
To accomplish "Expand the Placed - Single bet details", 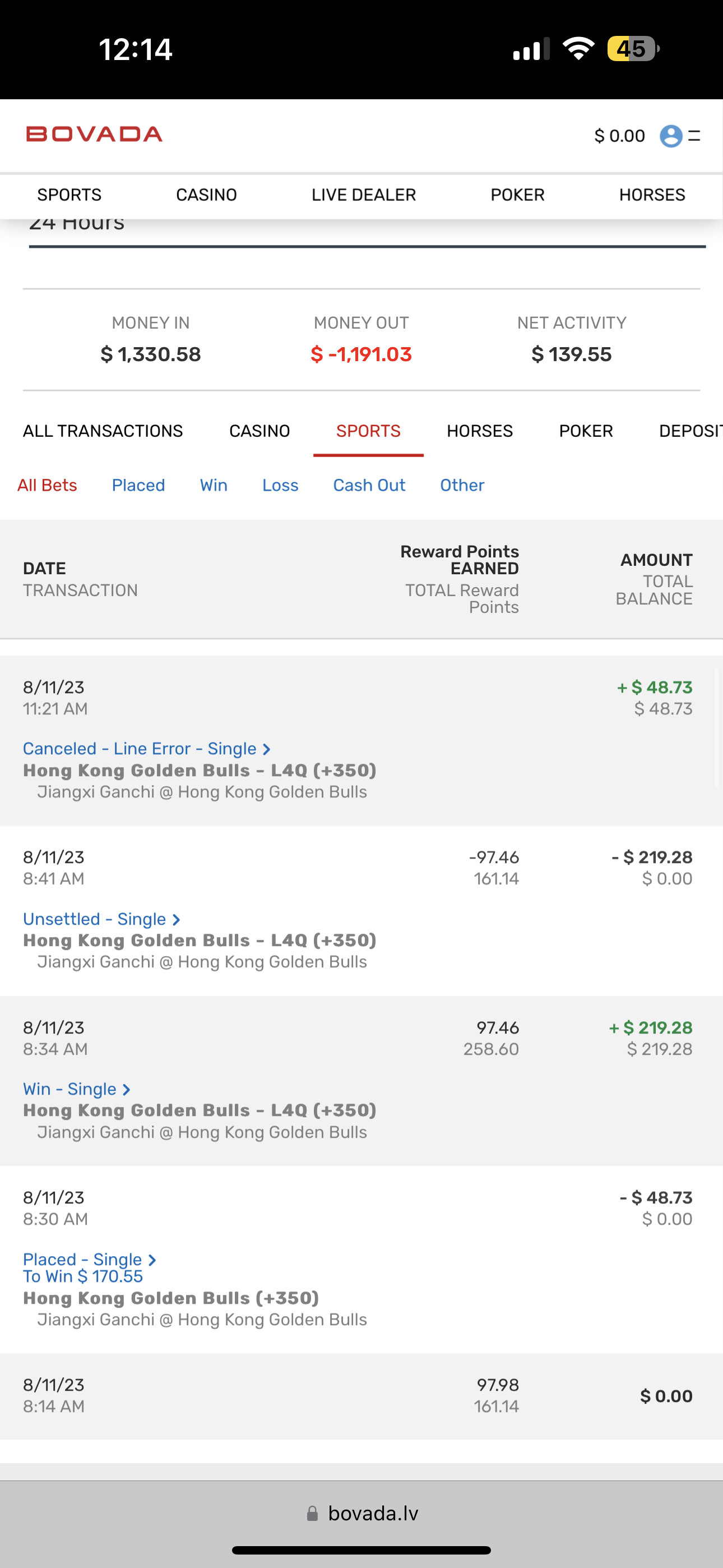I will click(89, 1260).
